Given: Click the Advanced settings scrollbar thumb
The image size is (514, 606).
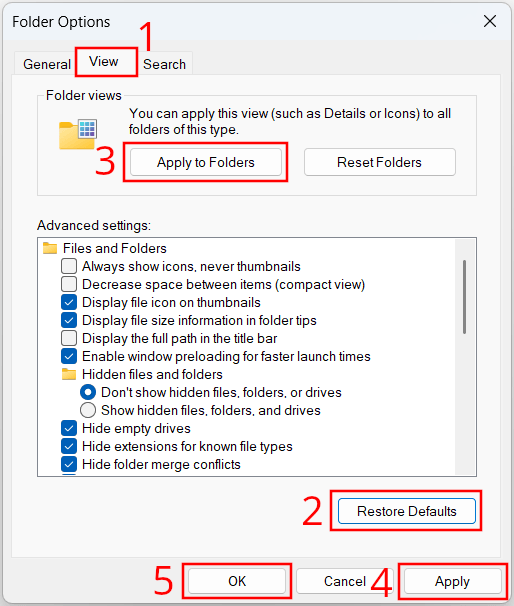Looking at the screenshot, I should click(464, 296).
